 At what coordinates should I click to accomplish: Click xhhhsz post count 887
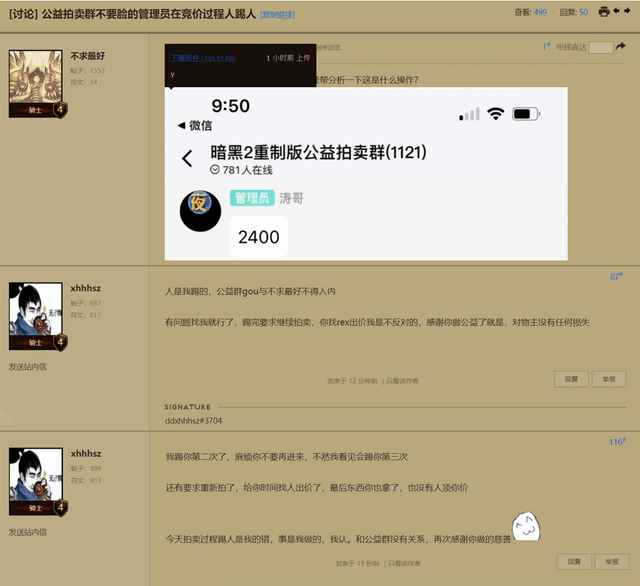tap(95, 303)
